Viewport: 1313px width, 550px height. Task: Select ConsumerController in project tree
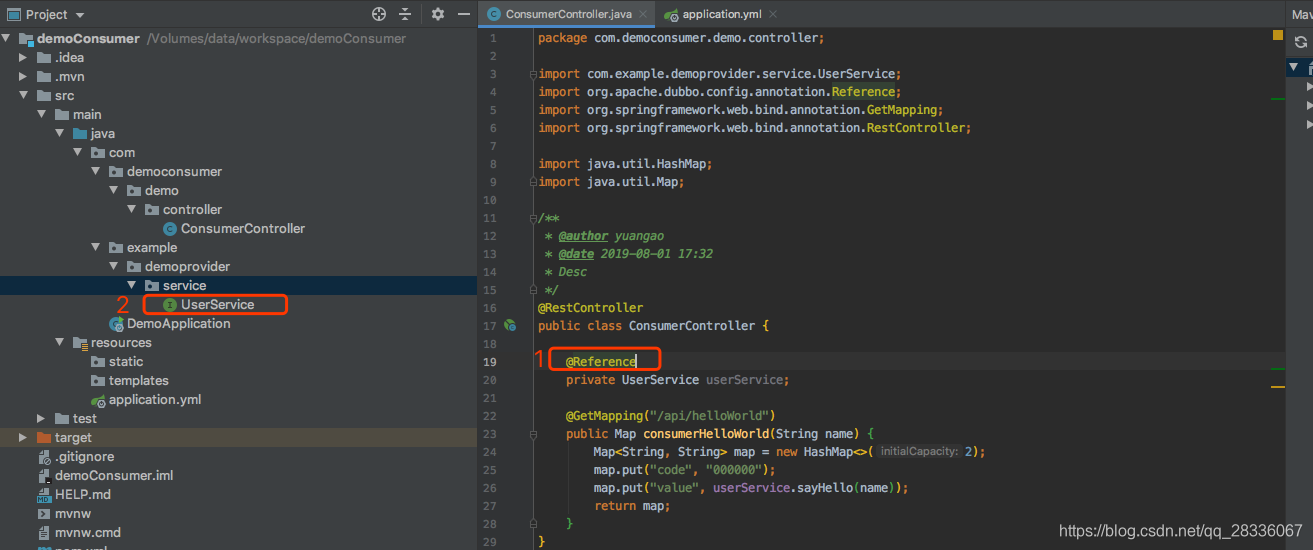coord(243,229)
